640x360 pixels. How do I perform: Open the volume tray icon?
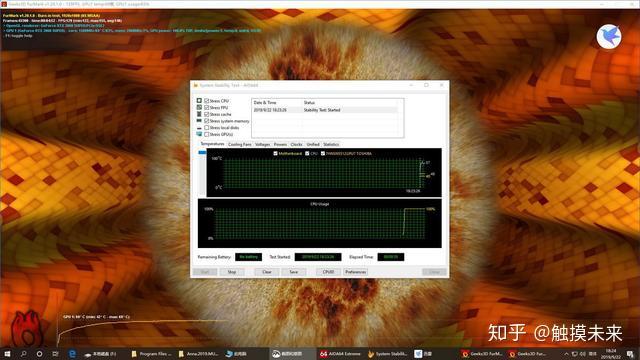(x=583, y=354)
